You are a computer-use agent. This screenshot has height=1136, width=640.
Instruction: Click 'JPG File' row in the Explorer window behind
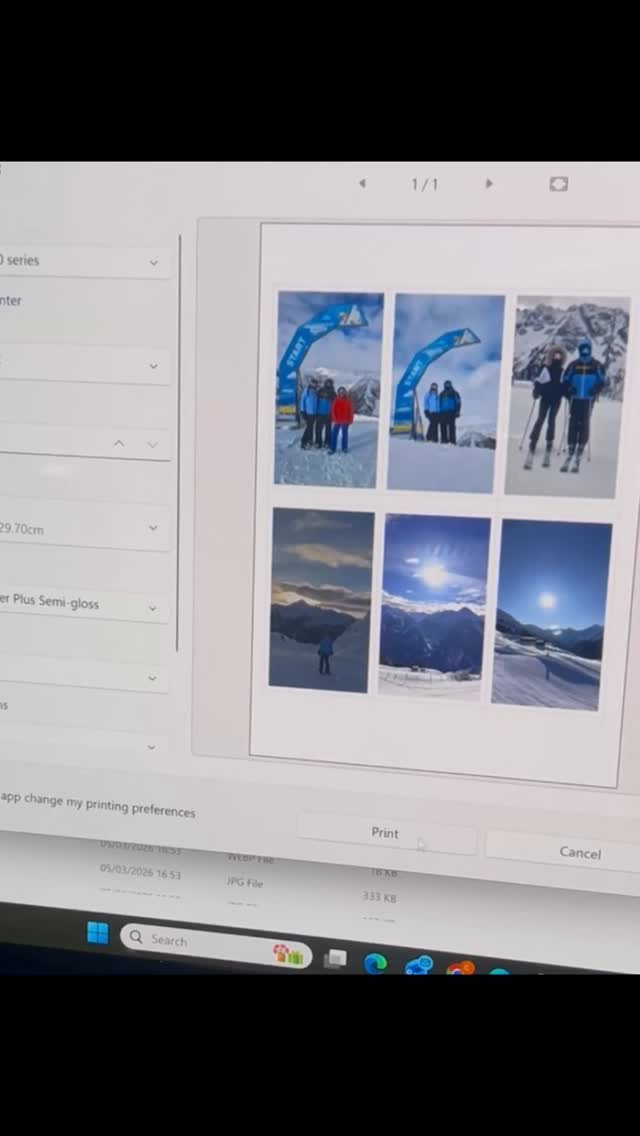(244, 882)
